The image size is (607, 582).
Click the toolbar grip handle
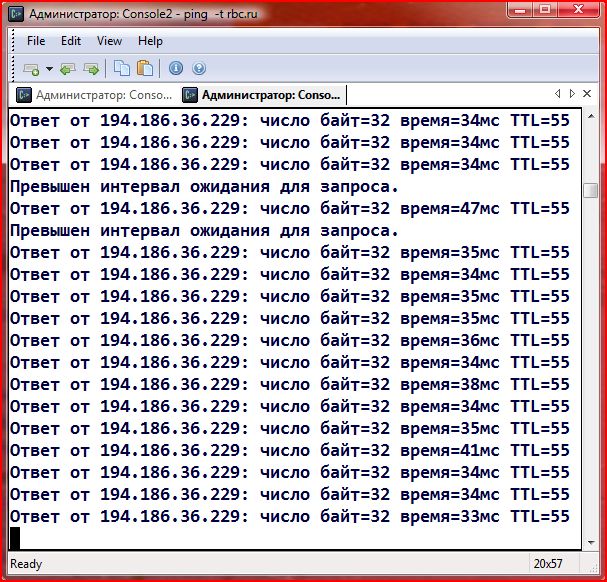[13, 69]
